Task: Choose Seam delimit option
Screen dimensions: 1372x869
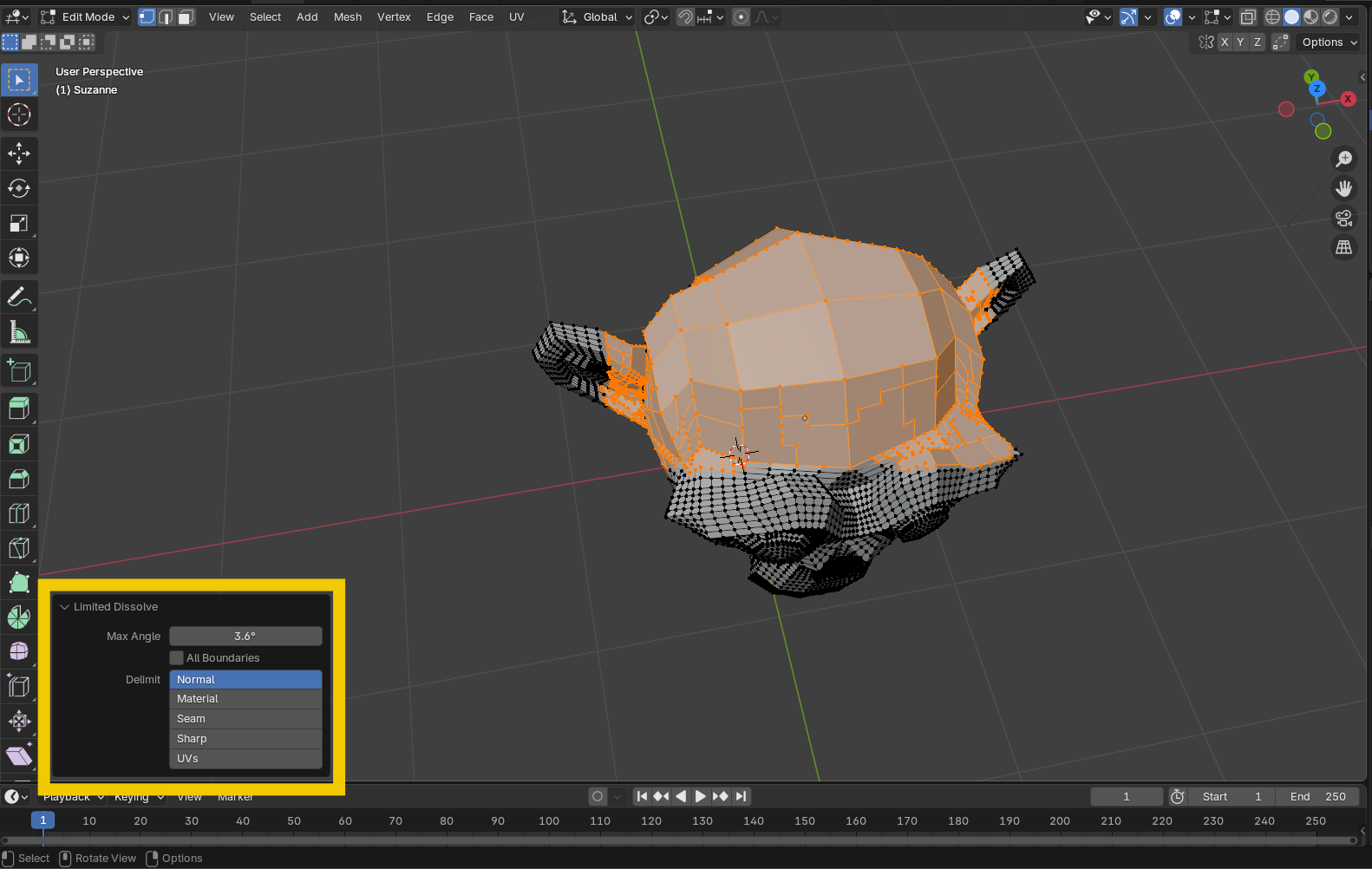Action: point(245,719)
